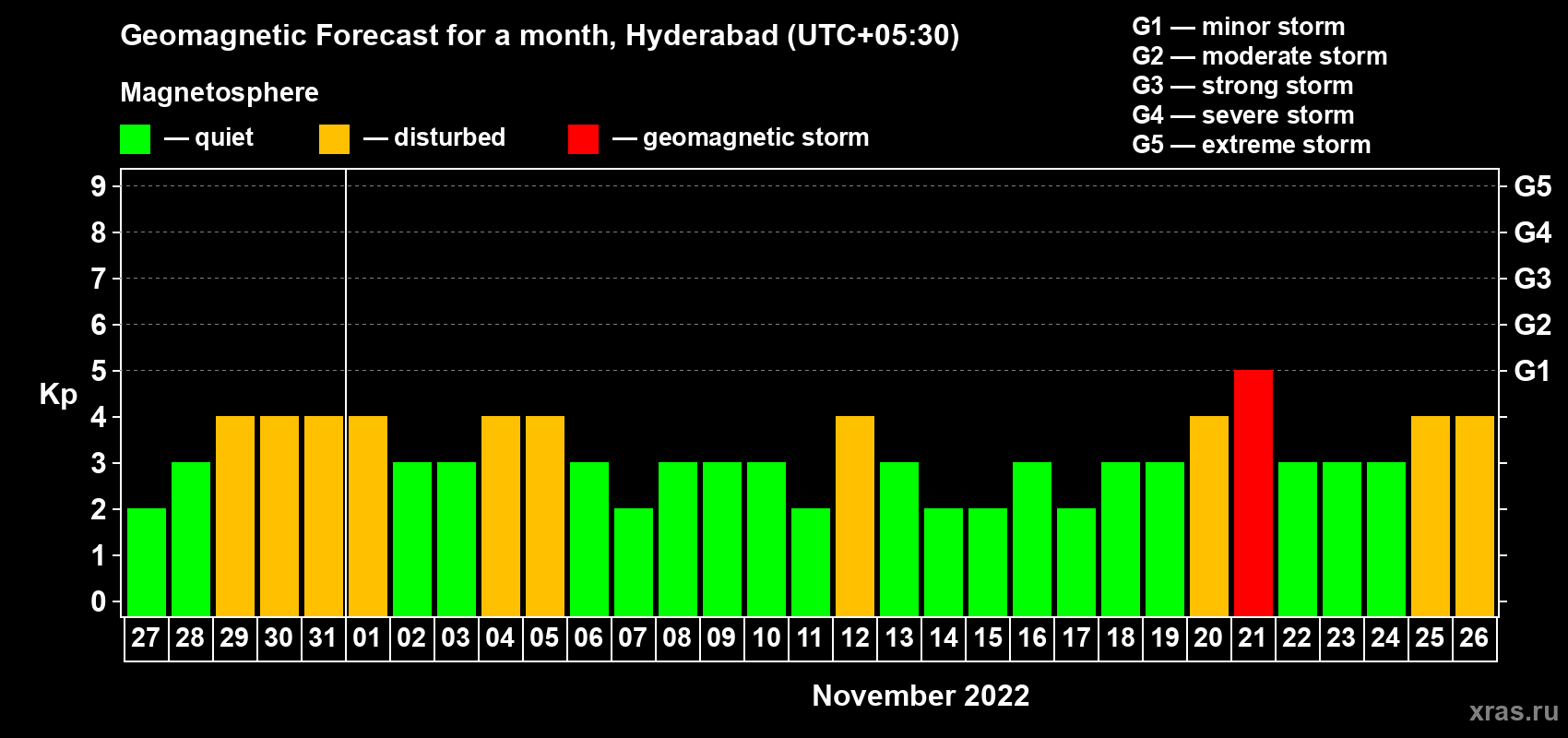
Task: Click the green quiet legend swatch
Action: (135, 139)
